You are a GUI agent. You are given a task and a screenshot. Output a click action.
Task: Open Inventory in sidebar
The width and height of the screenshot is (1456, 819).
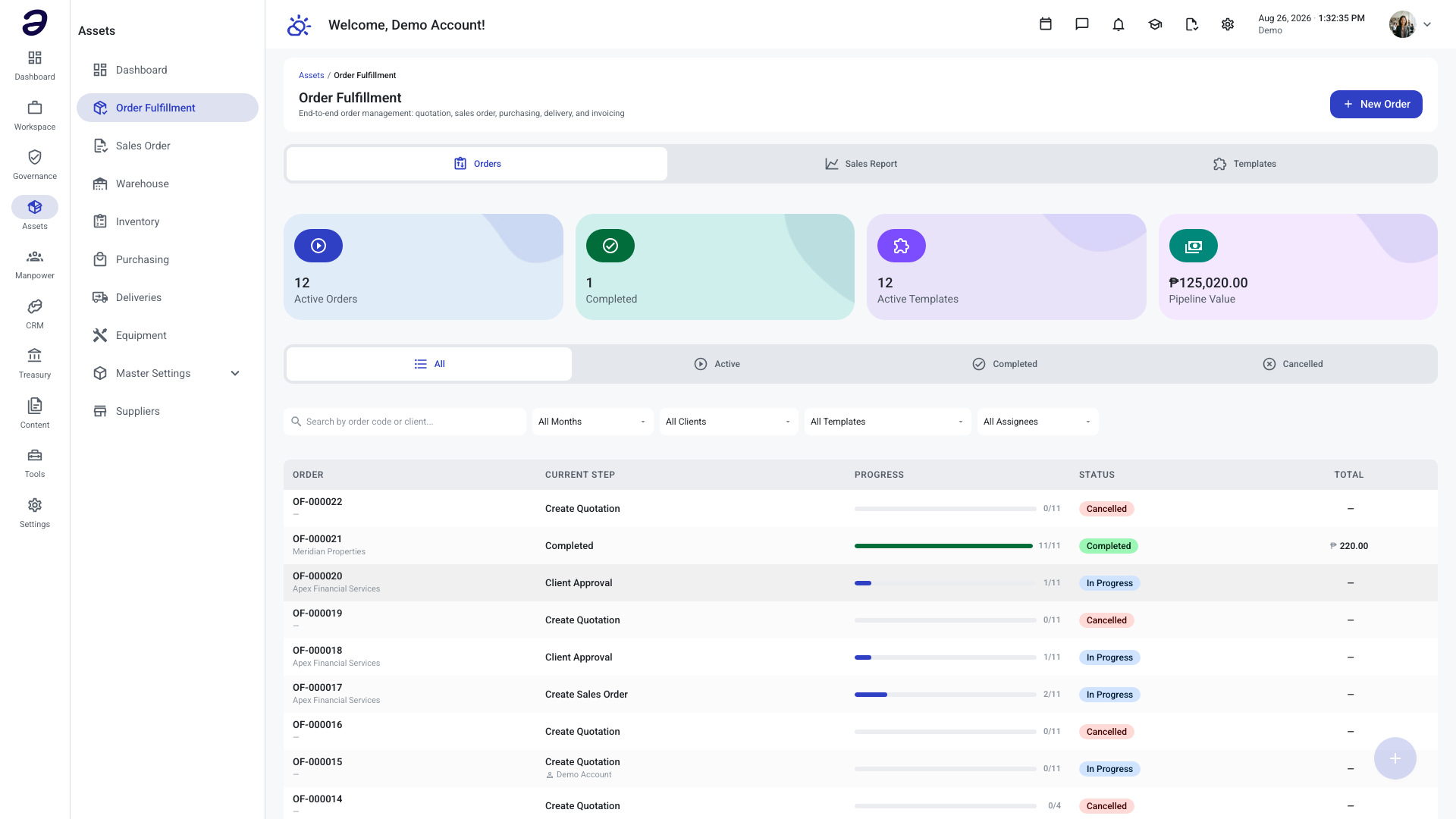pyautogui.click(x=168, y=221)
